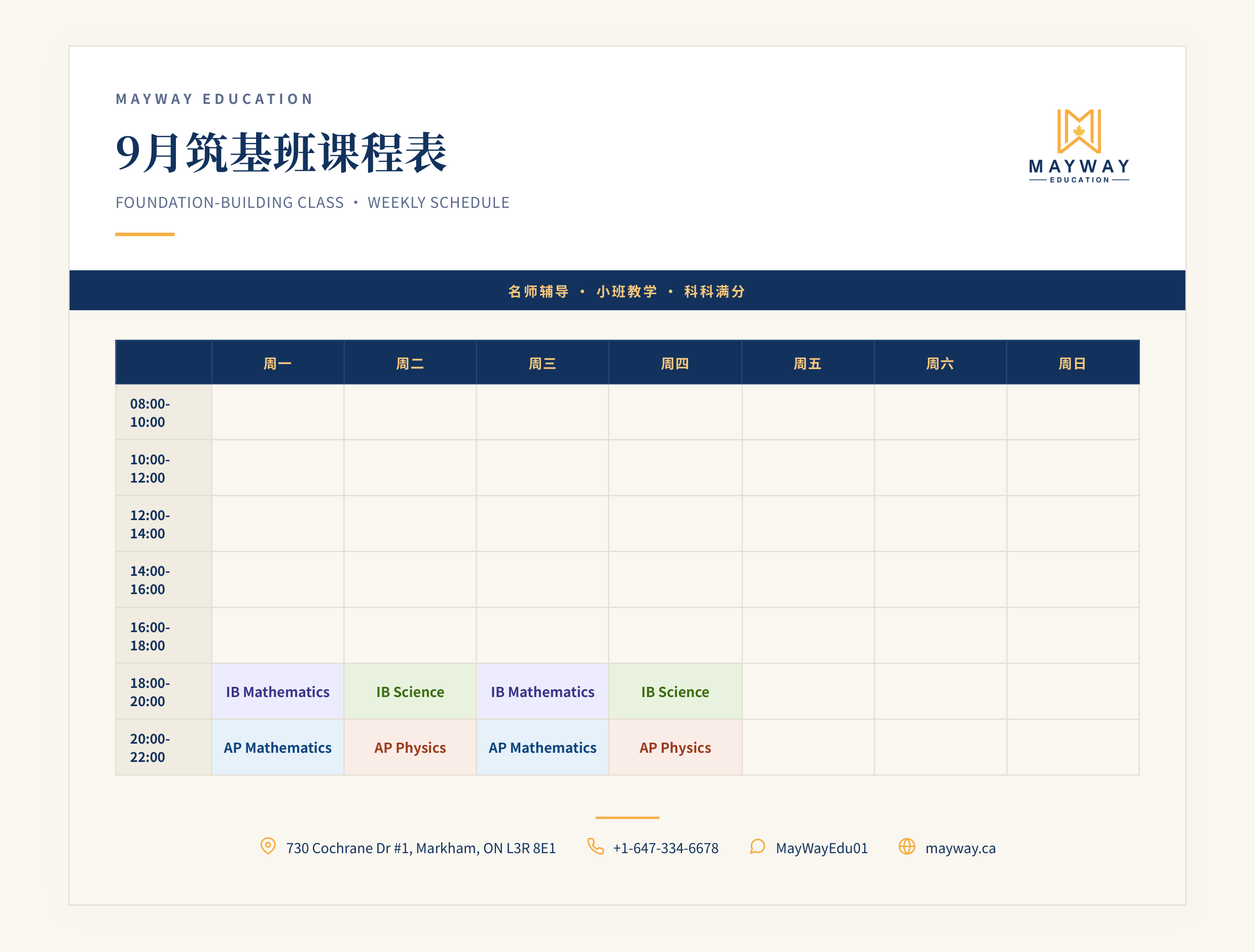
Task: Select the 周日 column header
Action: click(x=1073, y=363)
